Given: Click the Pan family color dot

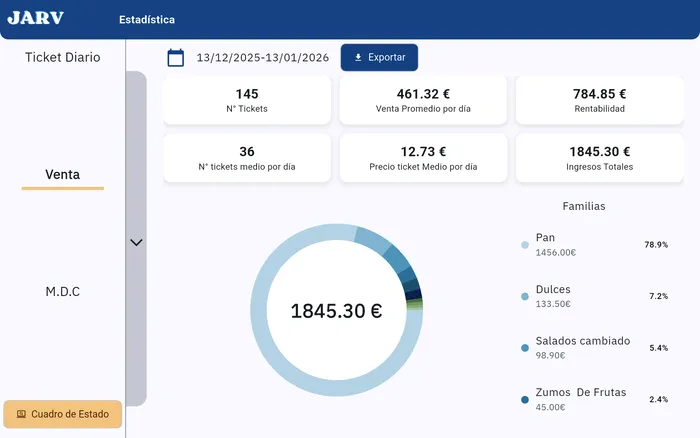Looking at the screenshot, I should [x=525, y=245].
